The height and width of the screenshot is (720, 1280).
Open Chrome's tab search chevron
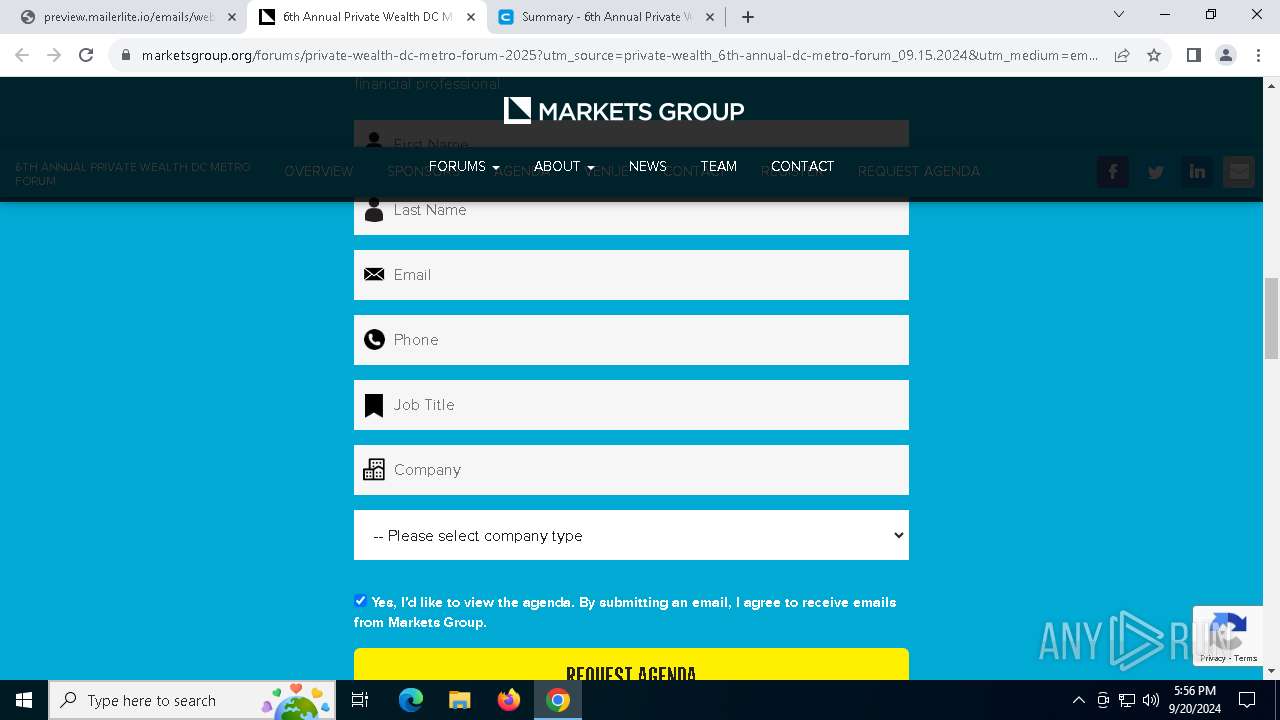coord(1119,14)
